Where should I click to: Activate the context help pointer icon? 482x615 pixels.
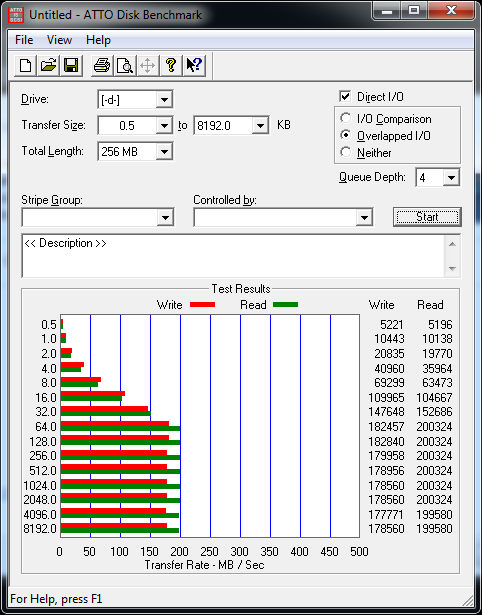194,66
